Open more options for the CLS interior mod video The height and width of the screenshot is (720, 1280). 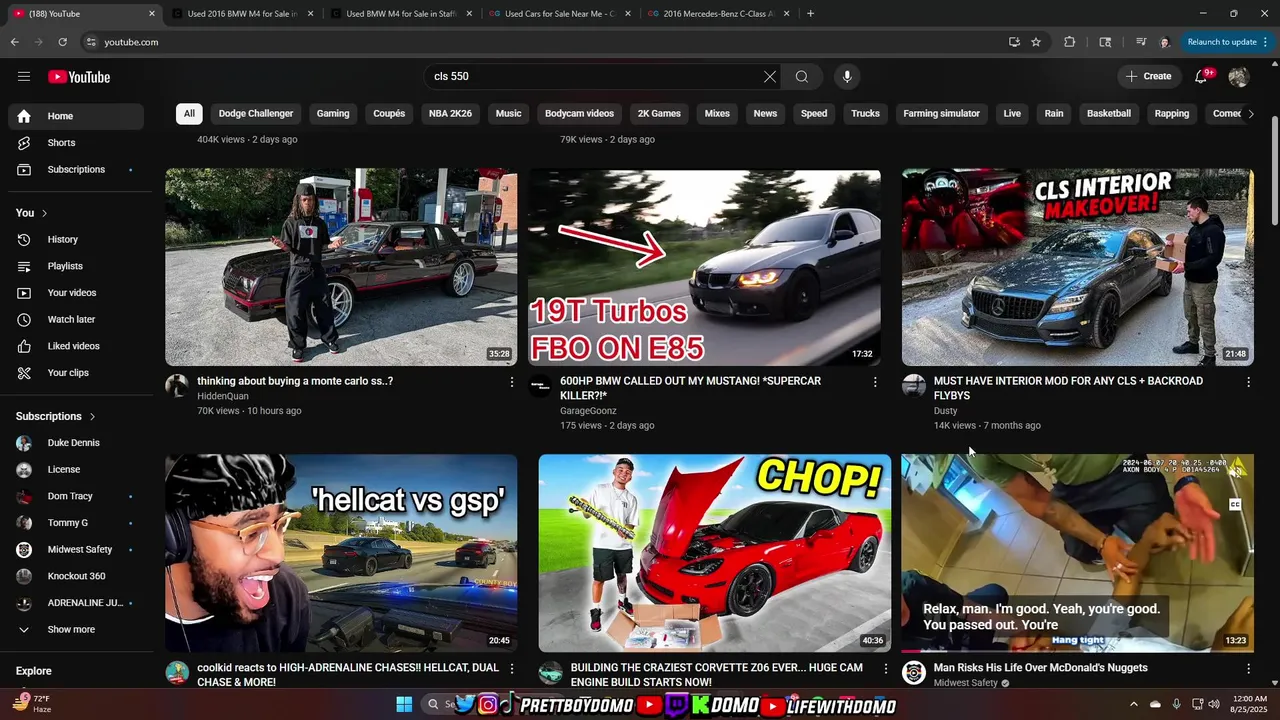pyautogui.click(x=1248, y=382)
